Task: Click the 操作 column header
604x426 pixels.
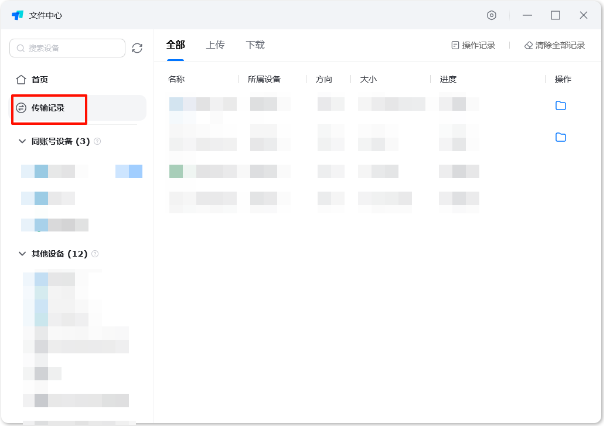Action: tap(563, 79)
